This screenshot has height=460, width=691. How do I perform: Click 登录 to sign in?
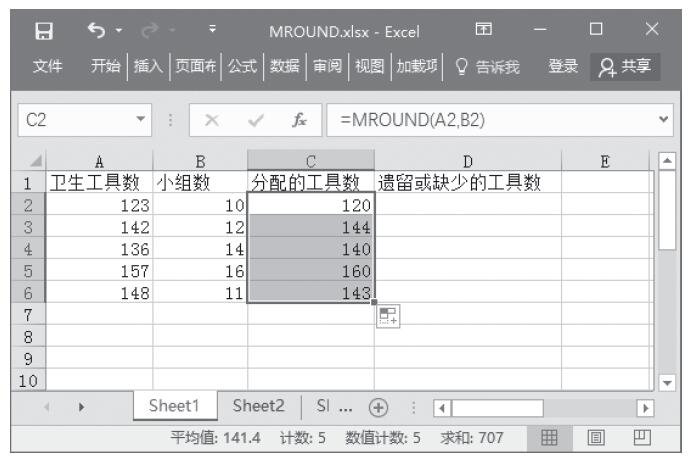tap(563, 67)
